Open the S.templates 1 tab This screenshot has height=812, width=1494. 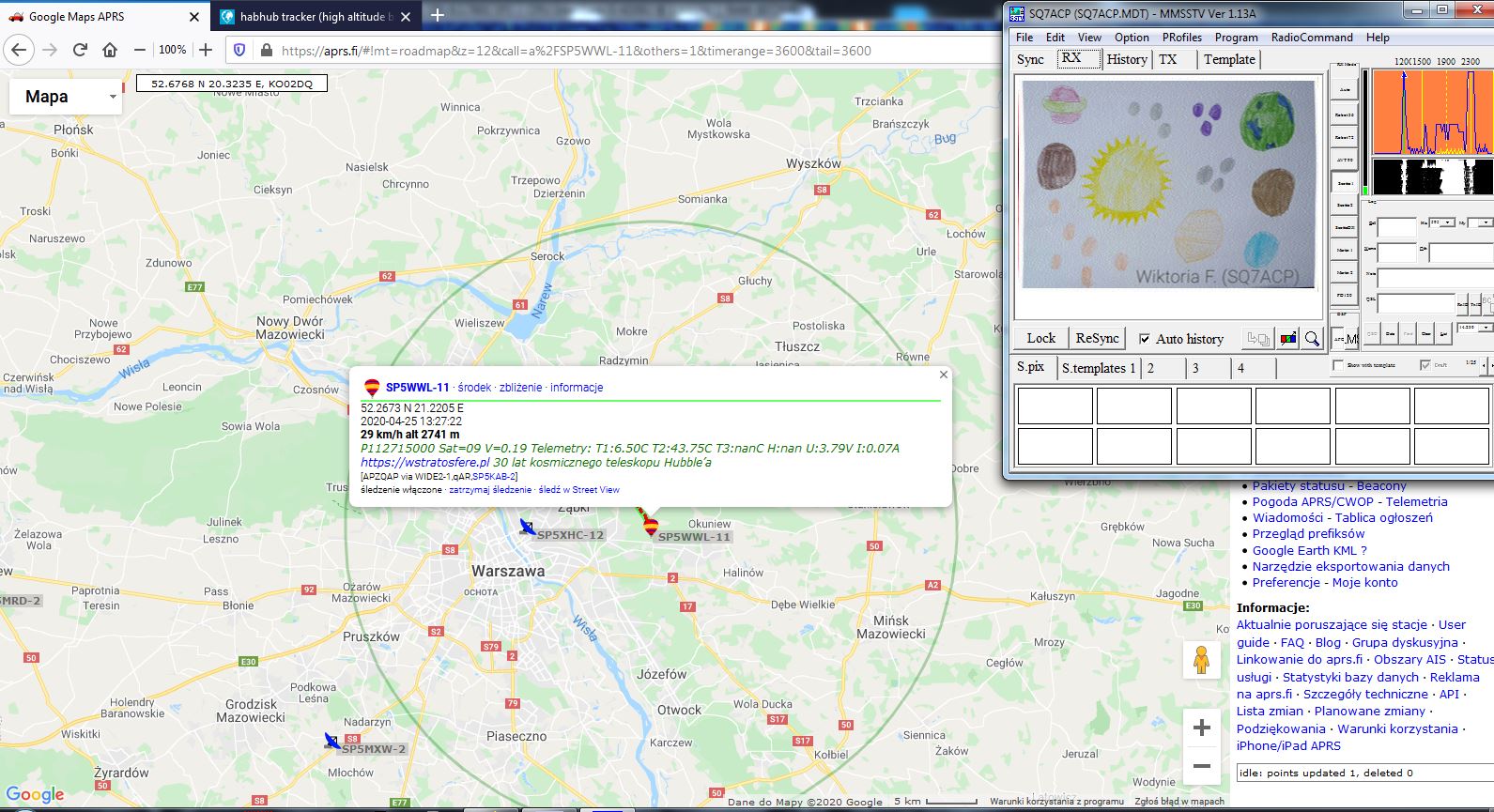click(x=1099, y=368)
